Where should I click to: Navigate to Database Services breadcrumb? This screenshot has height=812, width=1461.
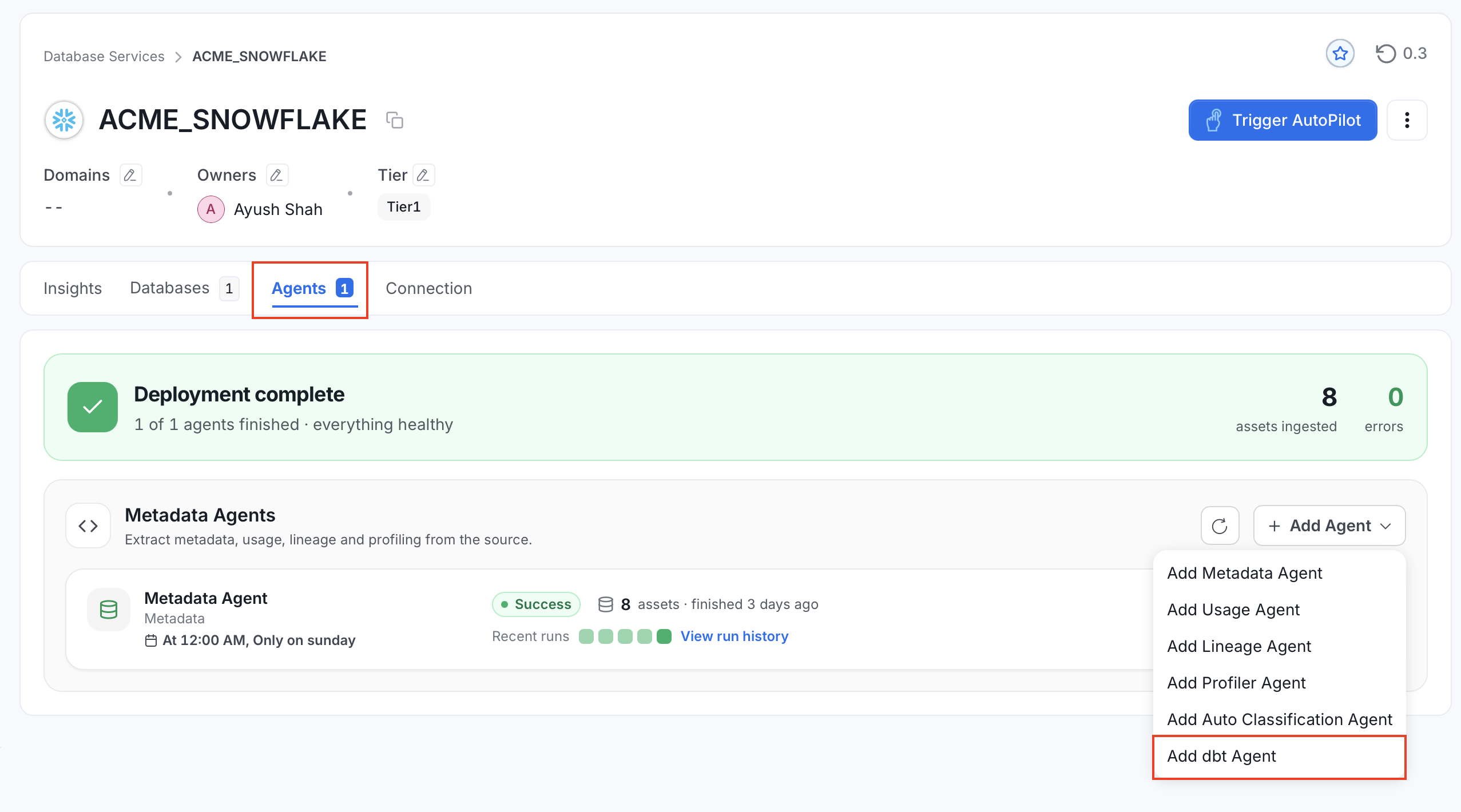pos(104,56)
